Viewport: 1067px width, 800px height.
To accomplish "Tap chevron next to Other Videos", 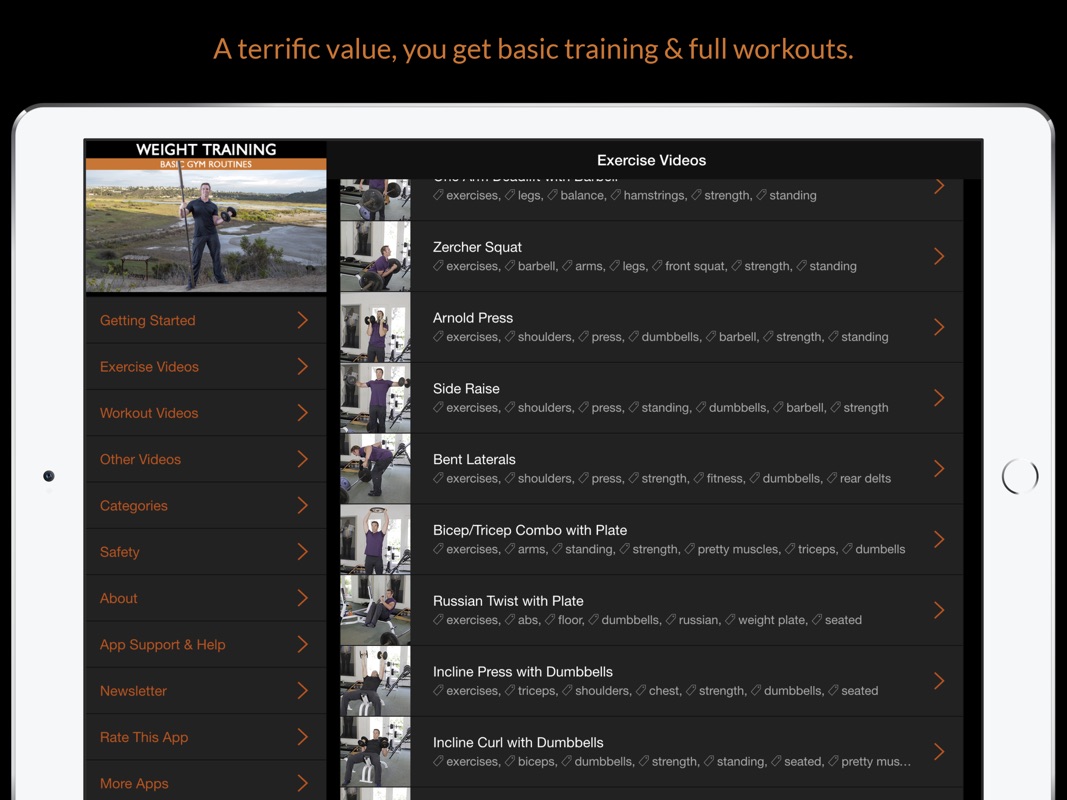I will [x=303, y=459].
